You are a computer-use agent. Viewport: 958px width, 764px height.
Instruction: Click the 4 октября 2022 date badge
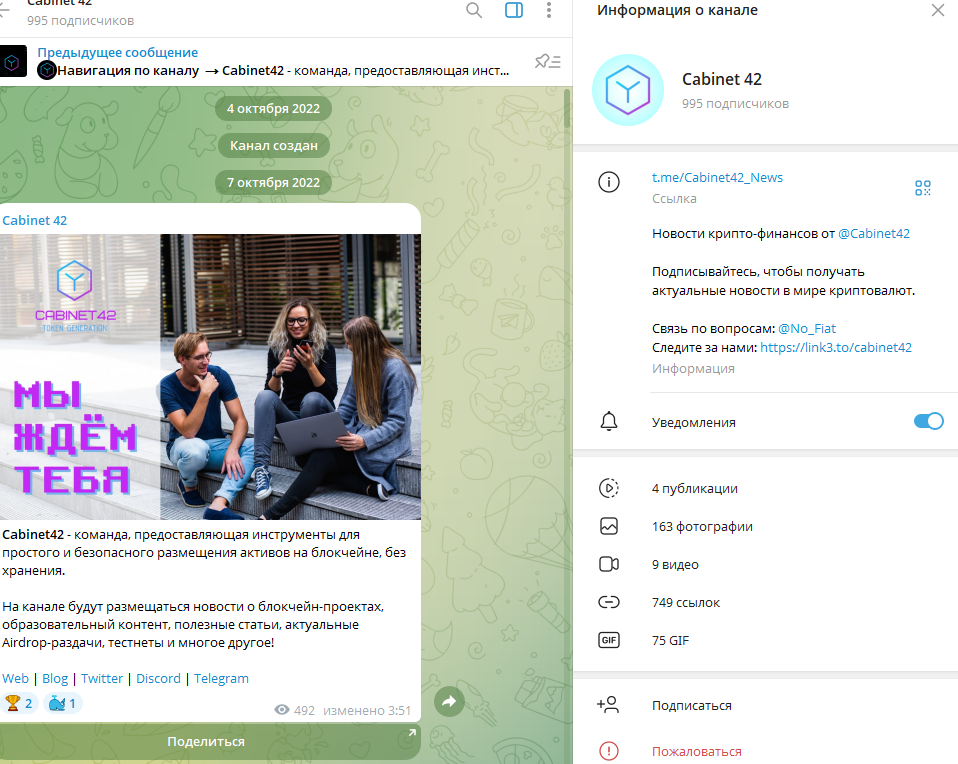[x=273, y=109]
